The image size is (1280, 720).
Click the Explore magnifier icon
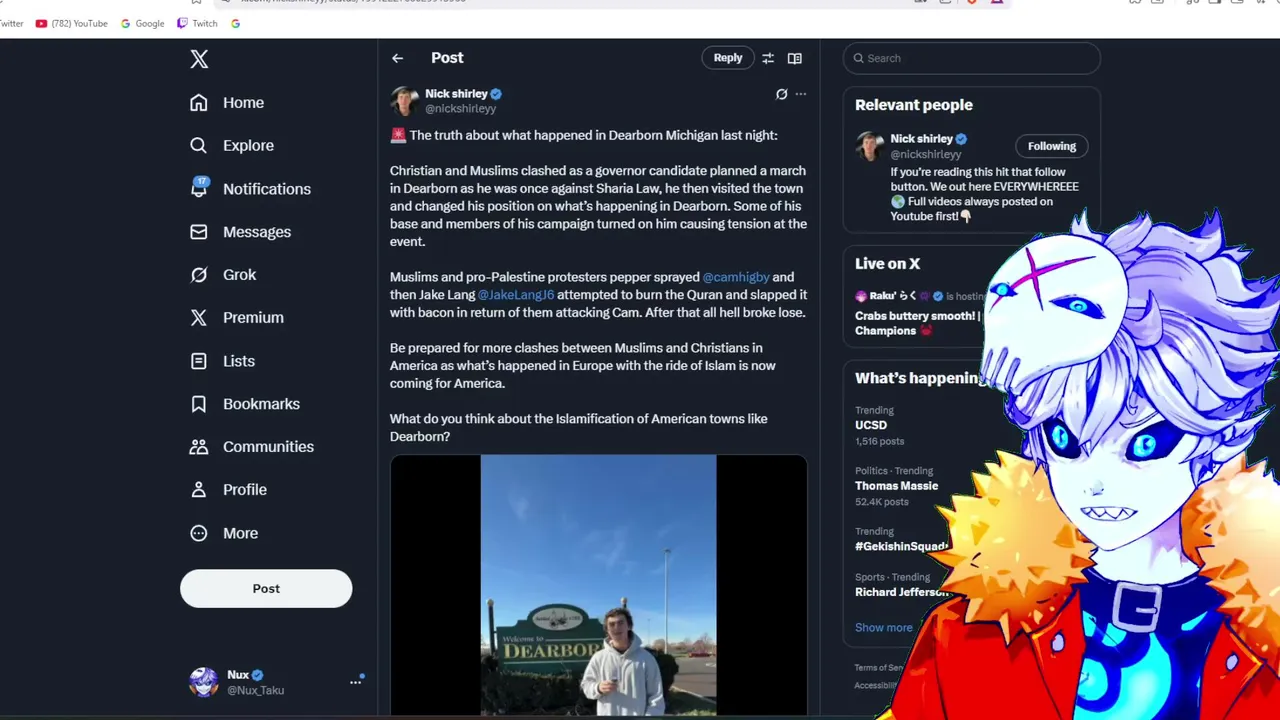[199, 146]
